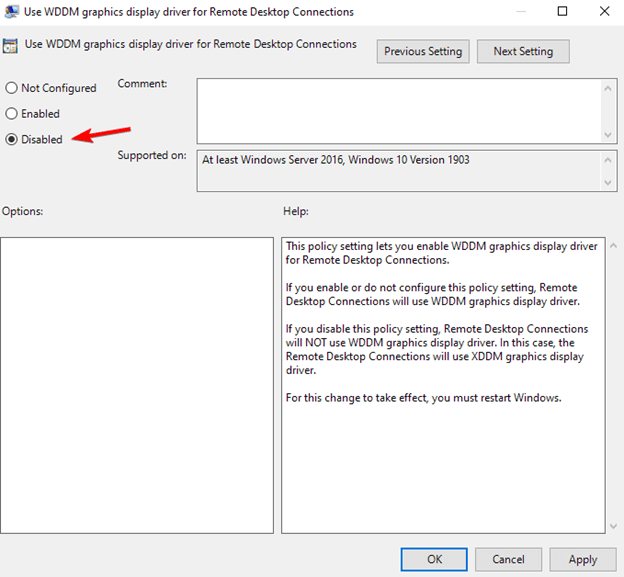624x577 pixels.
Task: Click Comment box scroll up arrow
Action: 608,88
